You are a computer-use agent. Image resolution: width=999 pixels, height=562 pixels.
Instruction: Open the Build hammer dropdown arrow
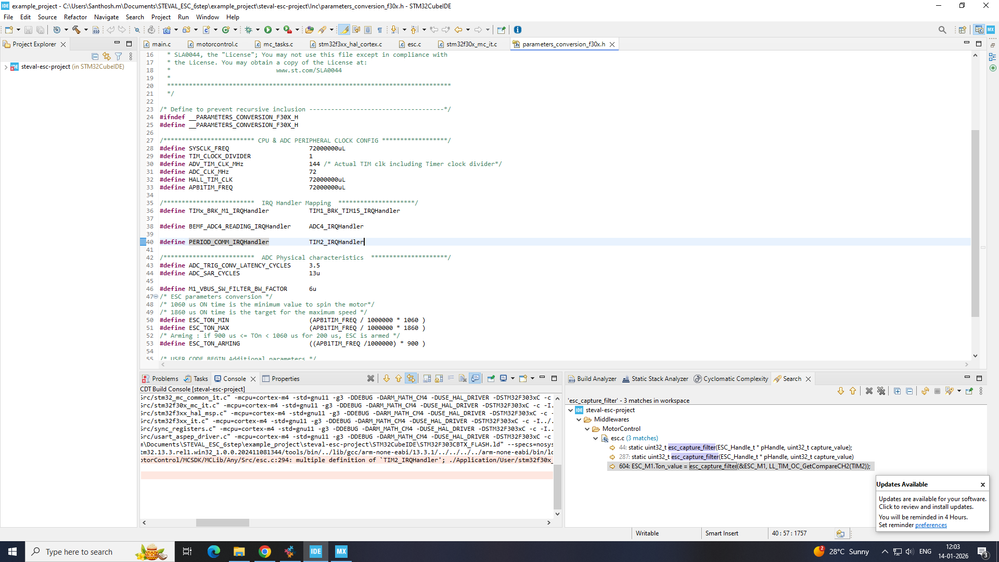point(85,30)
